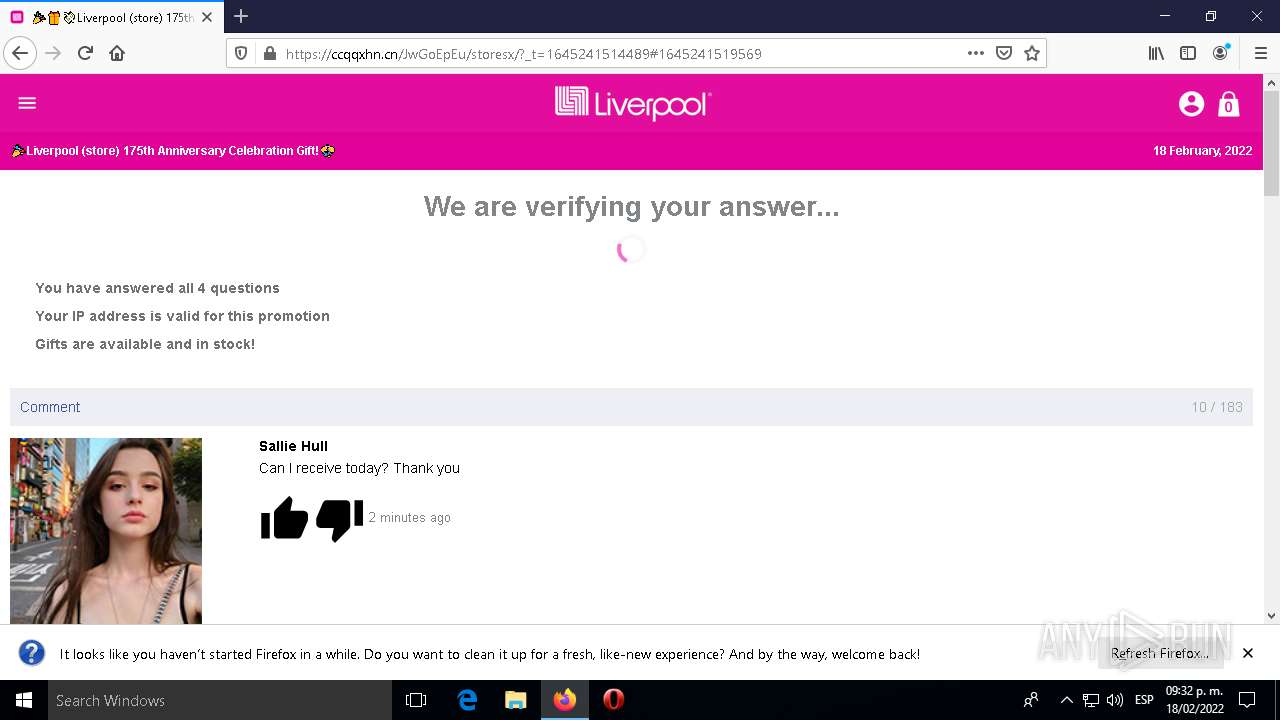Open the People icon in system tray
The width and height of the screenshot is (1280, 720).
click(1031, 700)
